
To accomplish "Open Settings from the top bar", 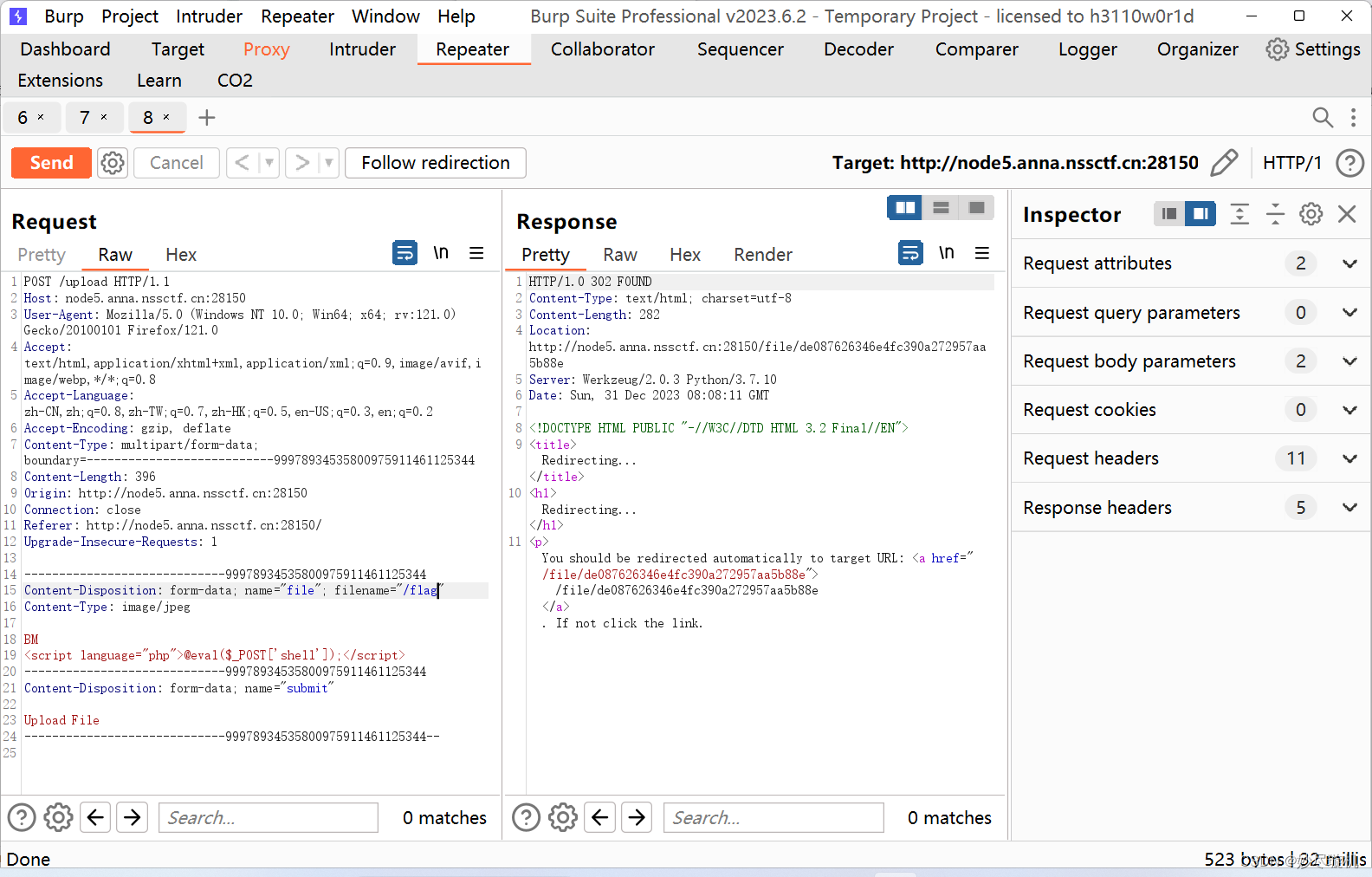I will pyautogui.click(x=1313, y=49).
